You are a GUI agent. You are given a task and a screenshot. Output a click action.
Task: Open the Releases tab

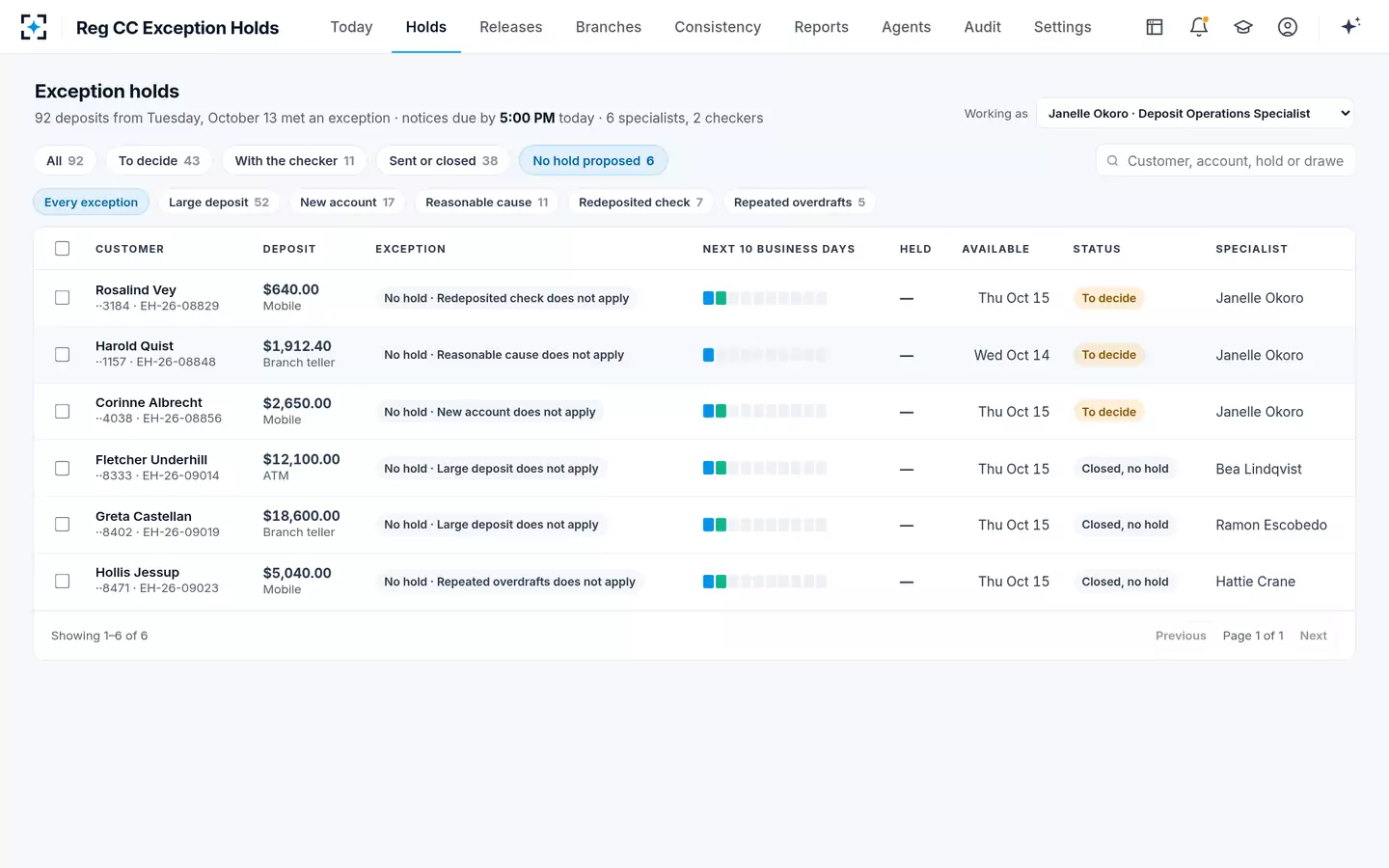[510, 27]
